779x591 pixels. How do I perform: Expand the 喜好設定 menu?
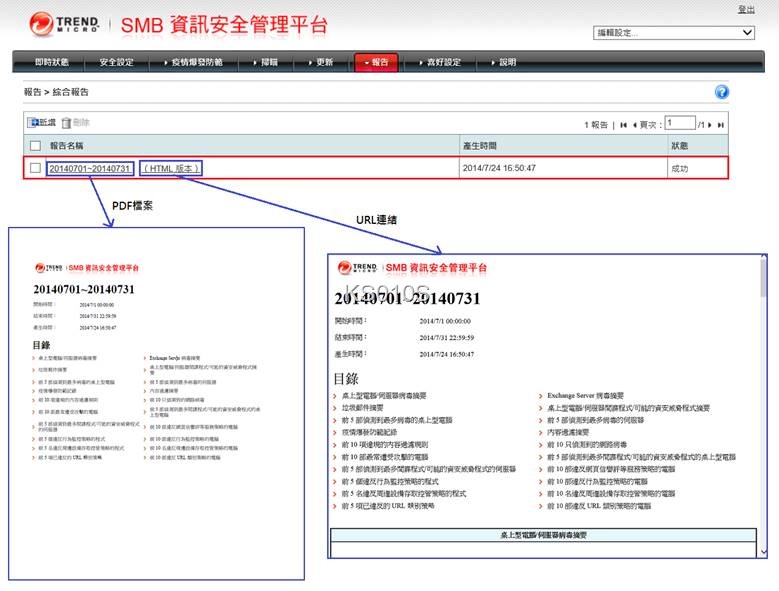(440, 62)
